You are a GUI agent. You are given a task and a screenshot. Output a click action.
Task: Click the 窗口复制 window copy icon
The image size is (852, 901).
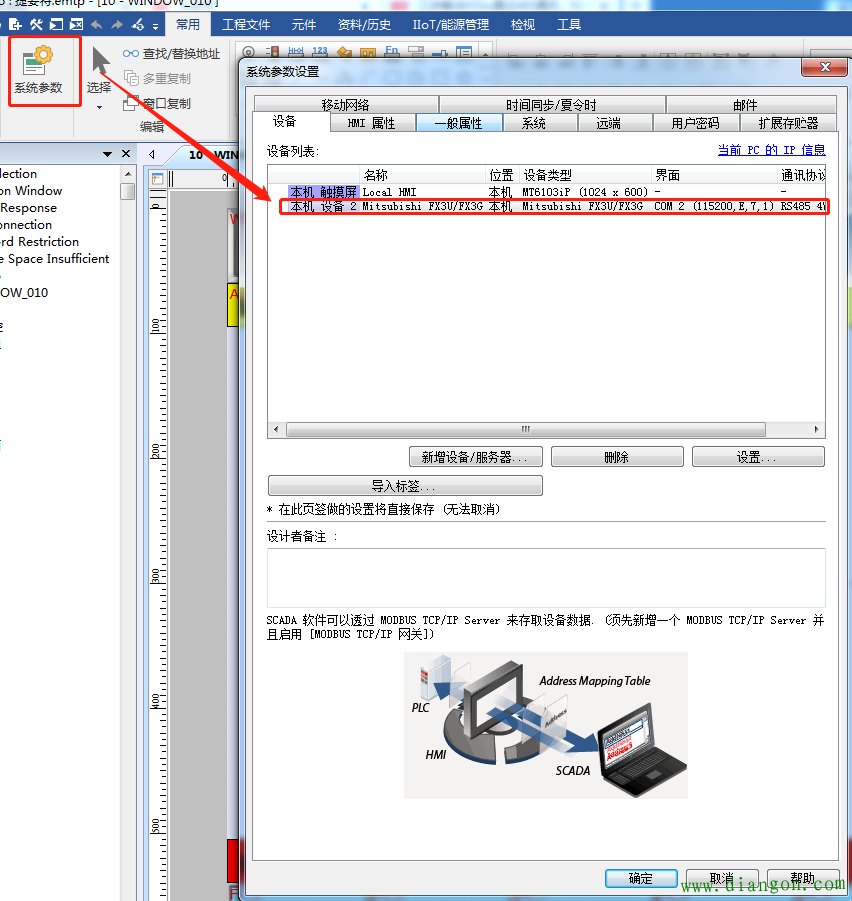point(130,103)
